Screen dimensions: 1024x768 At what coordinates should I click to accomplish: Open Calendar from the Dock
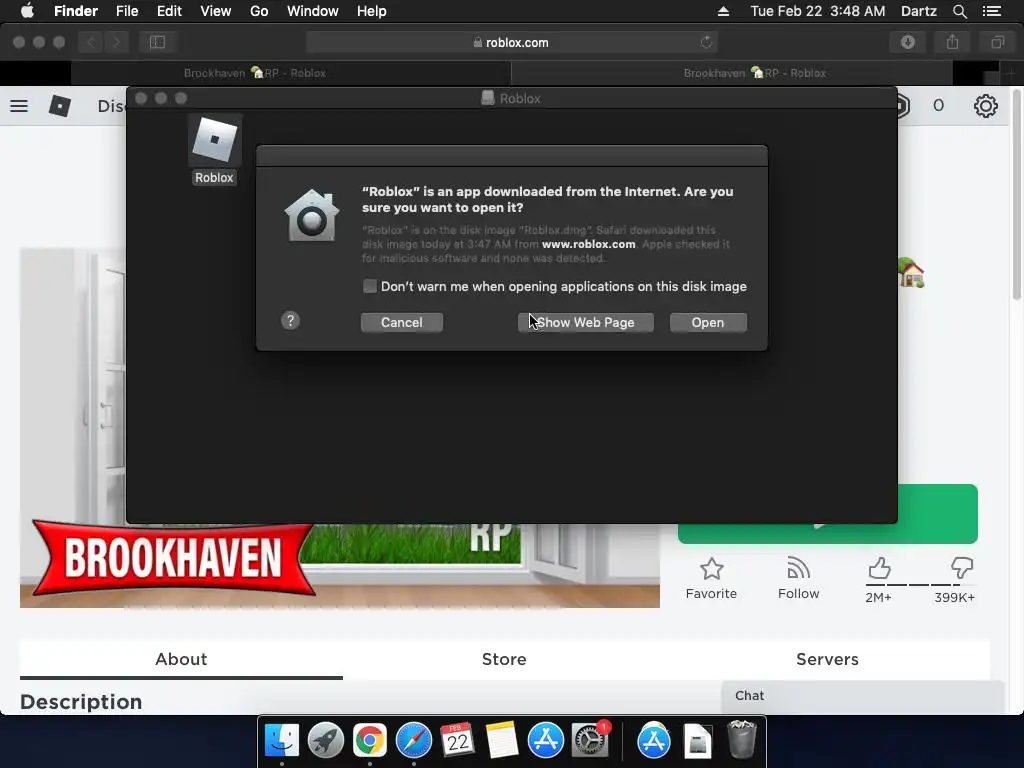click(457, 741)
